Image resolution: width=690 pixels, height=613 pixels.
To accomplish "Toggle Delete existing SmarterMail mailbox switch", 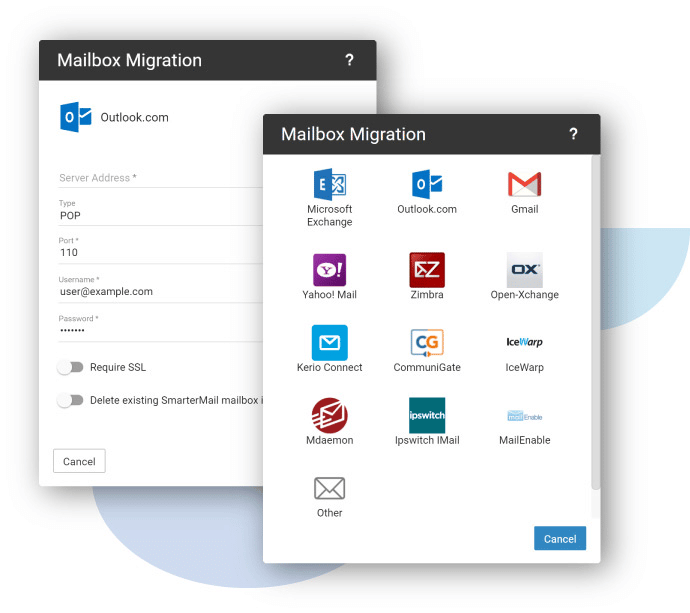I will [70, 400].
